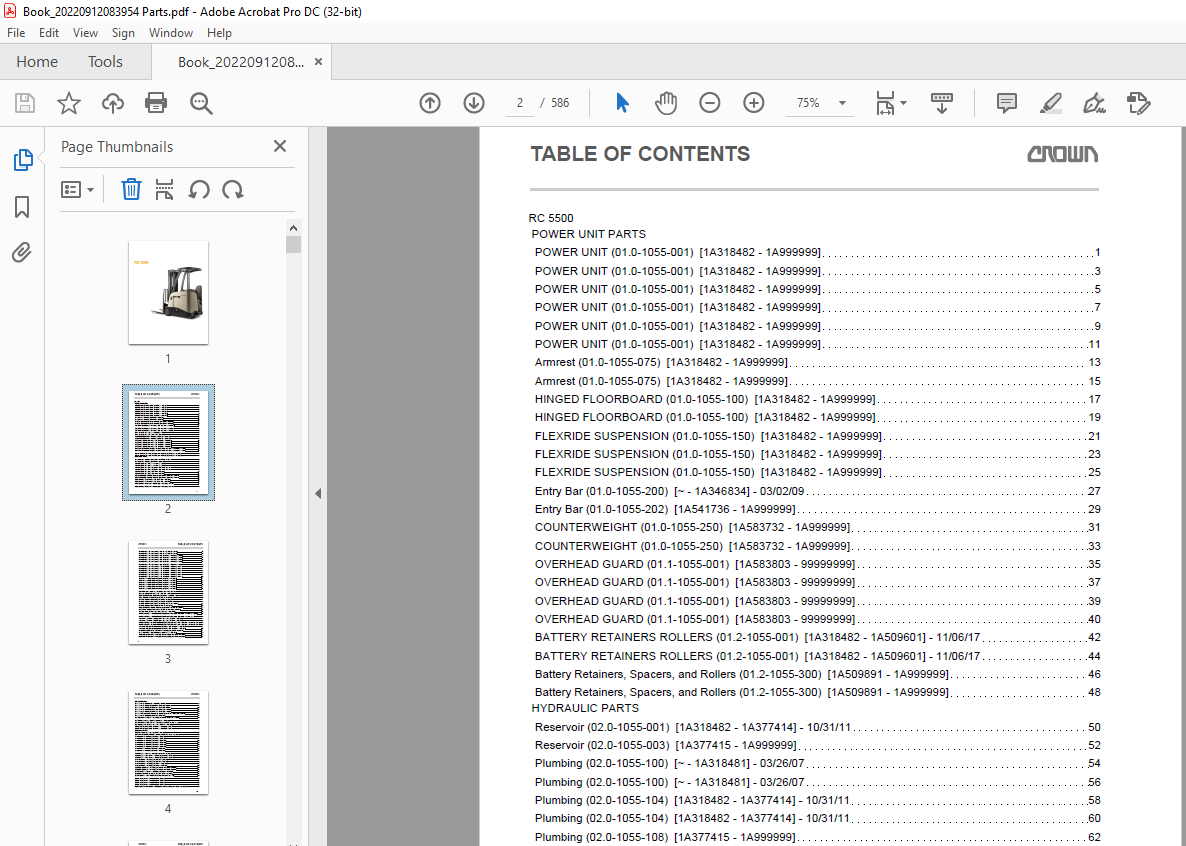The width and height of the screenshot is (1186, 846).
Task: Open the Bookmarks sidebar panel
Action: pos(22,207)
